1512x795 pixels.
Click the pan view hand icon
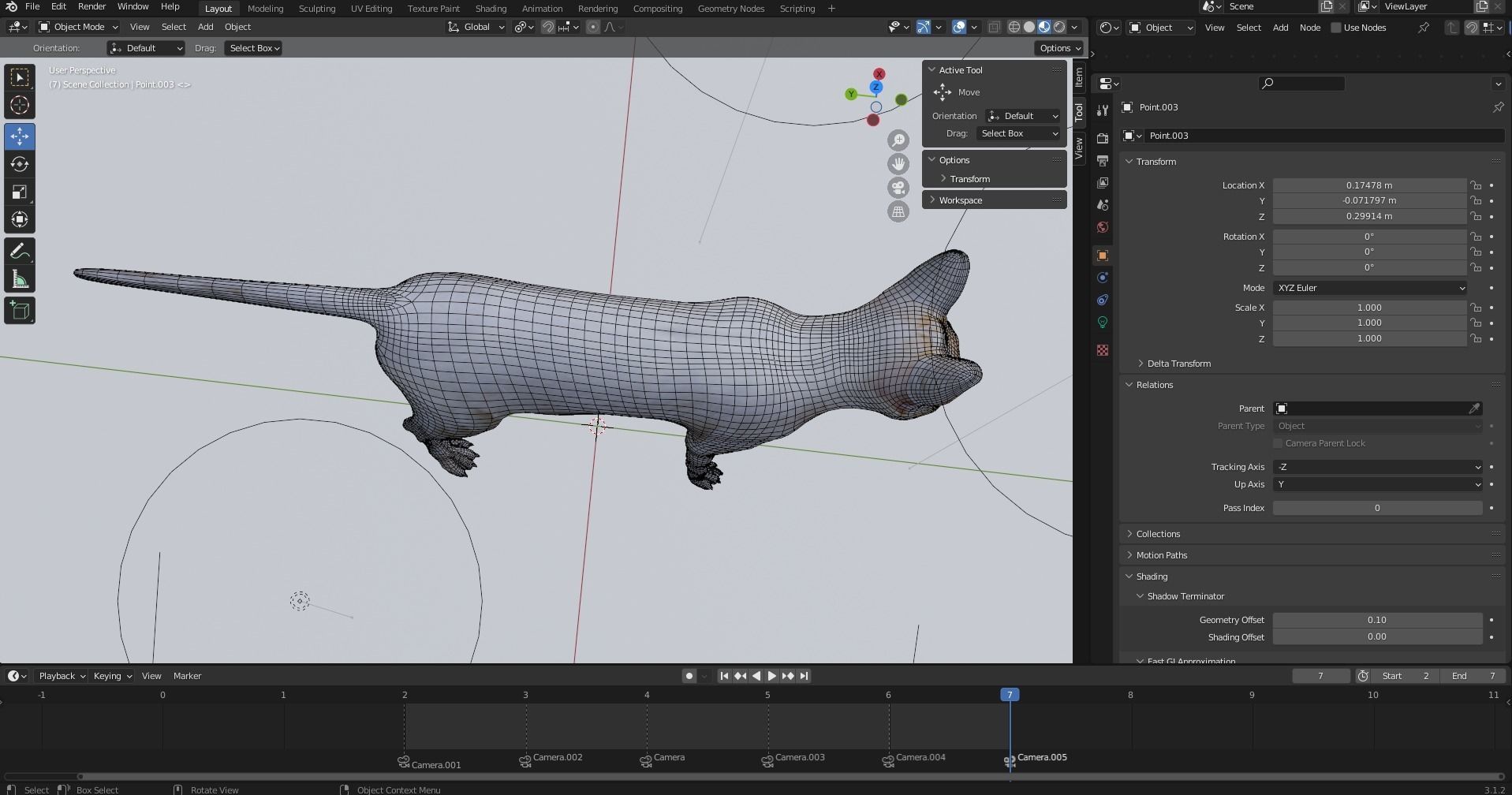898,164
